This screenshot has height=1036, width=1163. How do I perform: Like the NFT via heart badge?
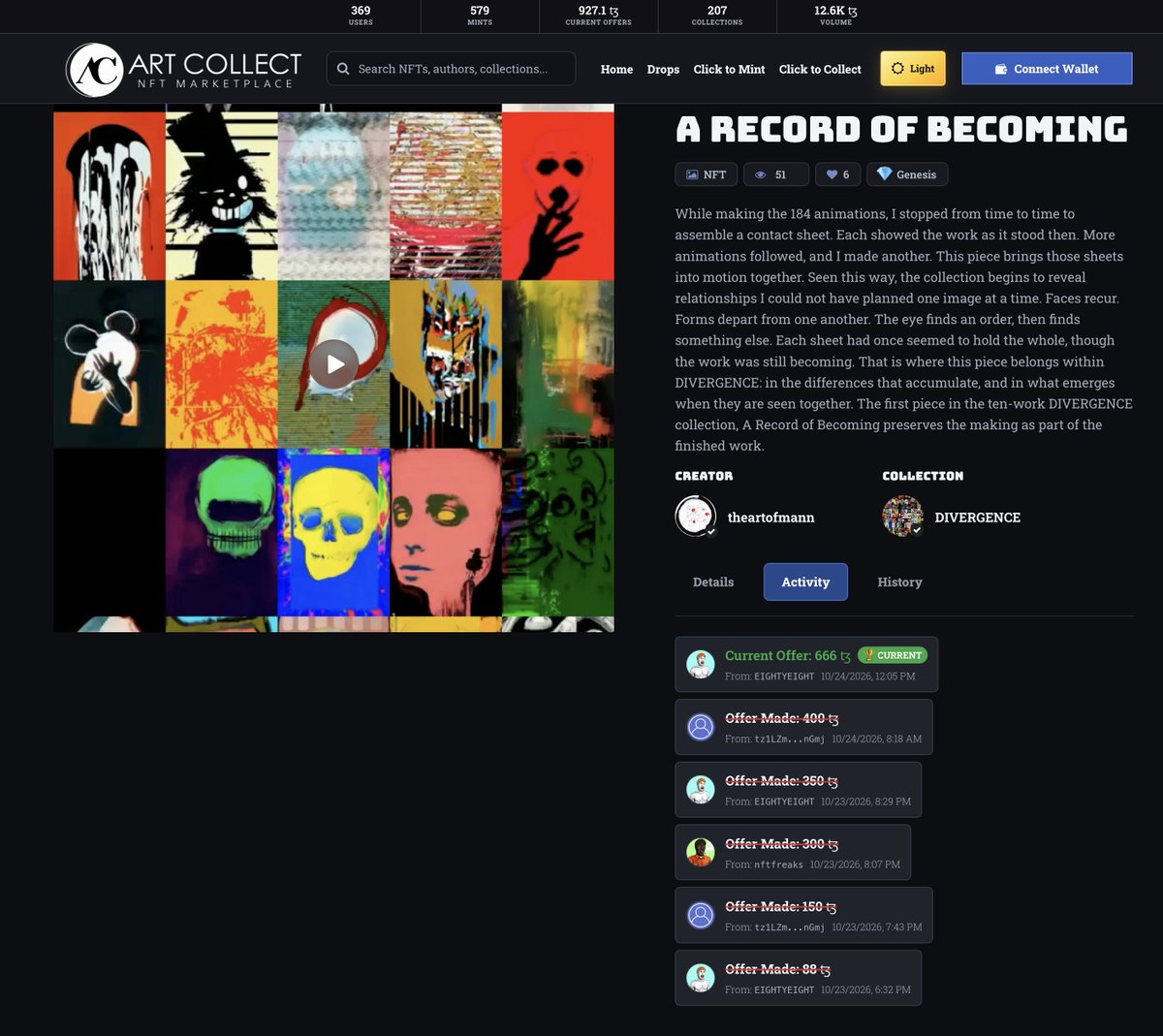pyautogui.click(x=837, y=174)
